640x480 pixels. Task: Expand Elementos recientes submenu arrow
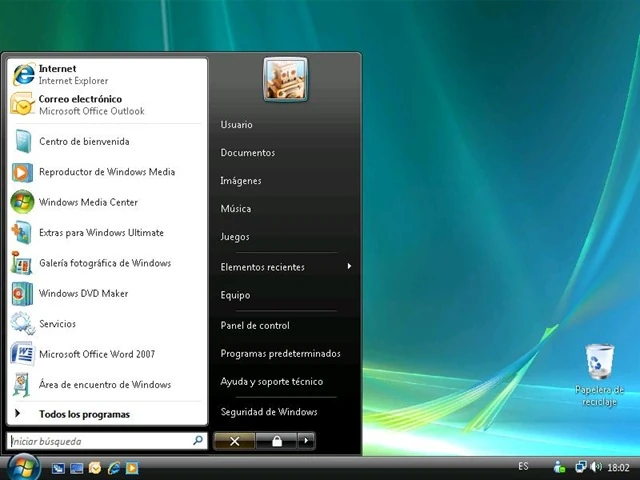[349, 267]
